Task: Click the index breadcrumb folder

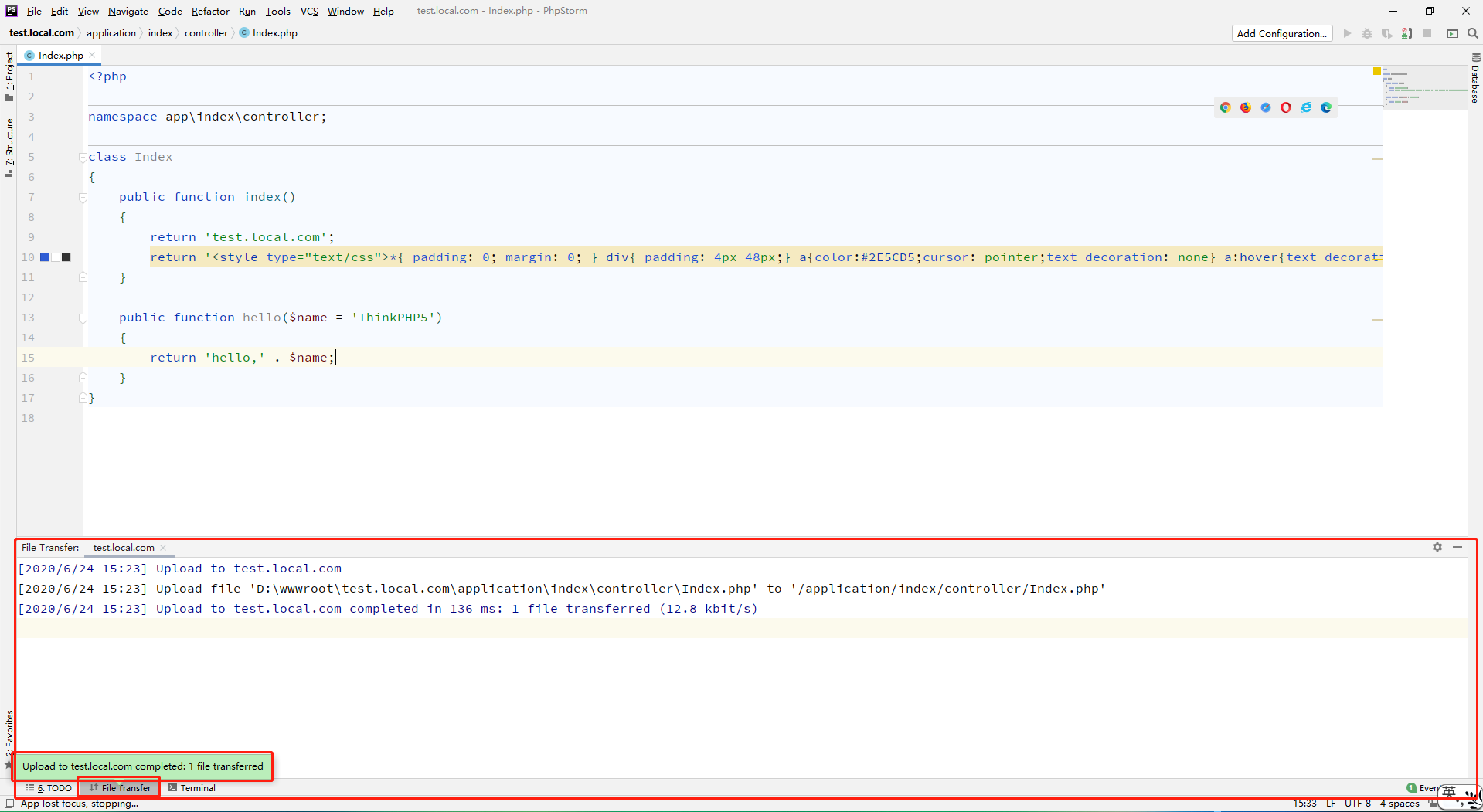Action: (x=160, y=32)
